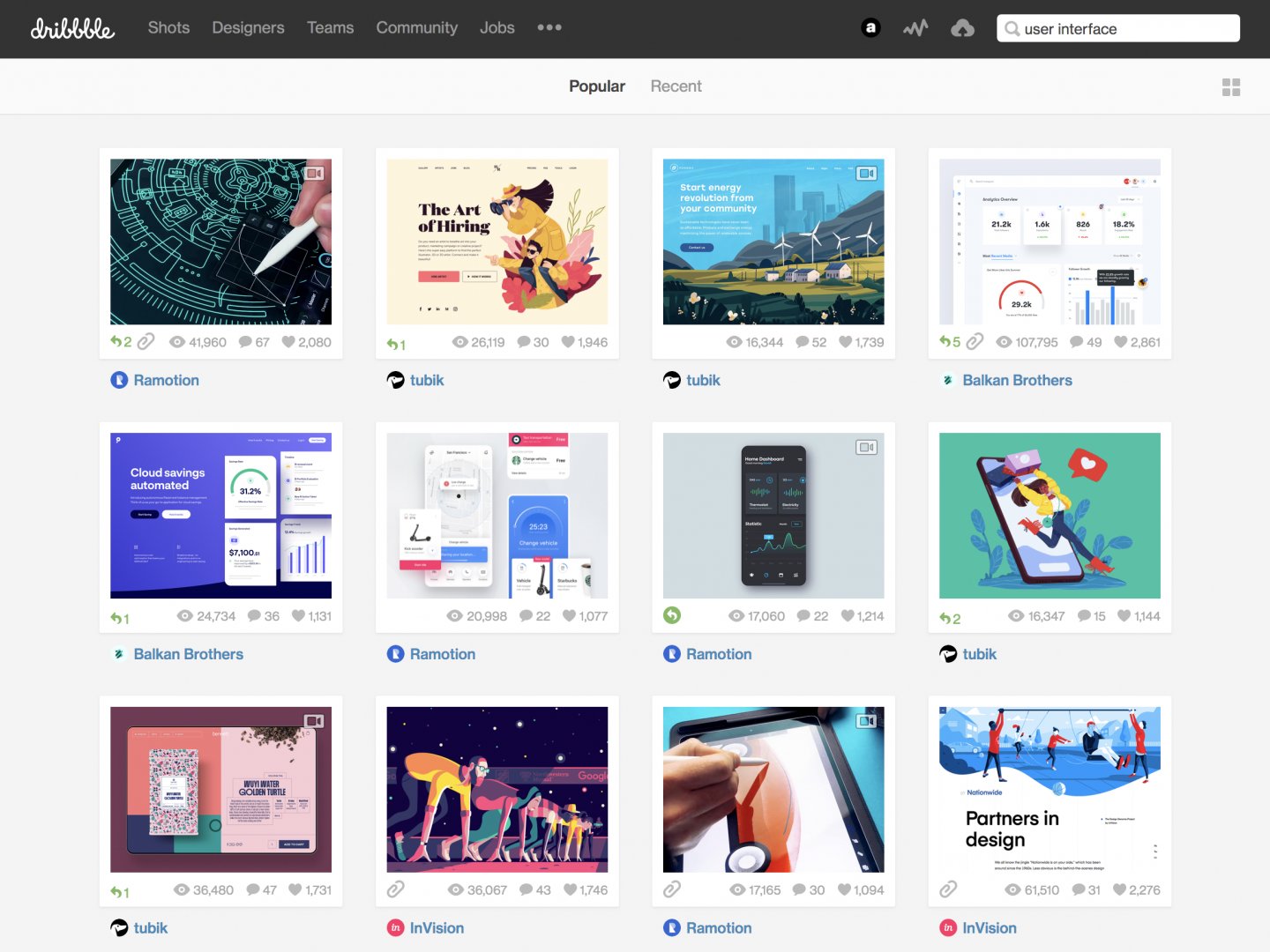Focus the search field with 'user interface'
The image size is (1270, 952).
pos(1117,28)
